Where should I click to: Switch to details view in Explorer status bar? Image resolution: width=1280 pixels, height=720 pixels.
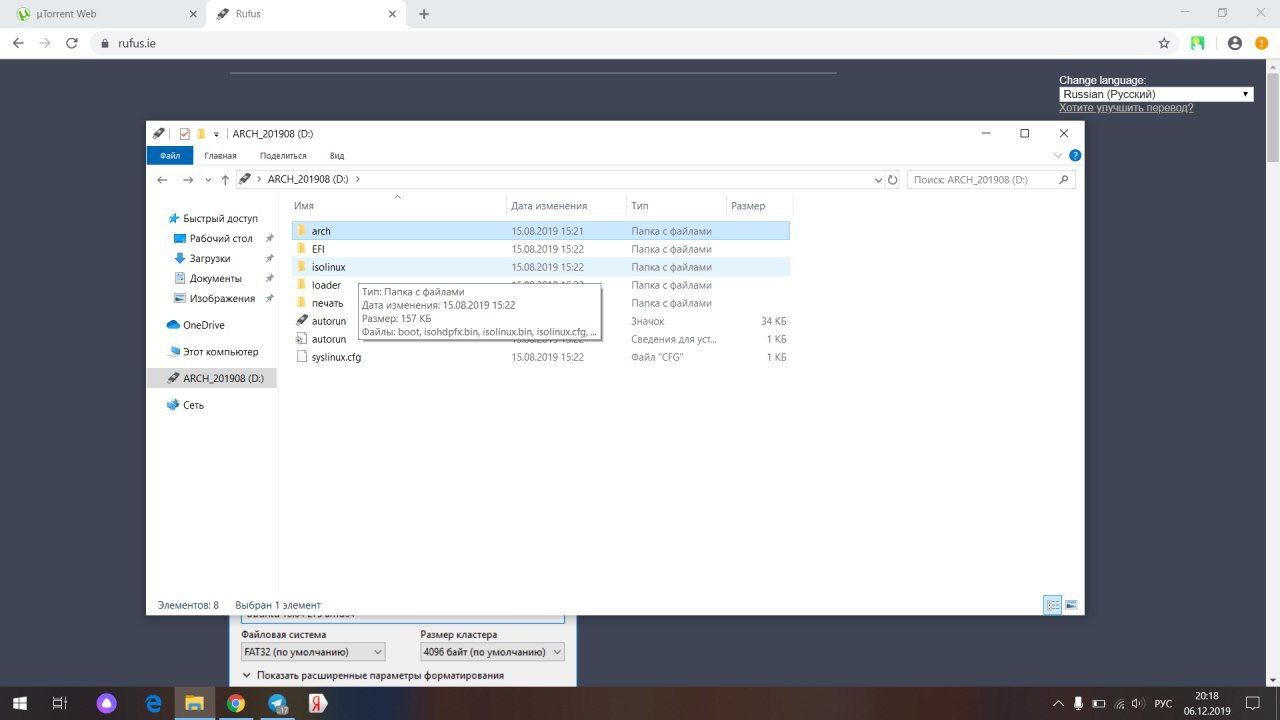(1053, 605)
